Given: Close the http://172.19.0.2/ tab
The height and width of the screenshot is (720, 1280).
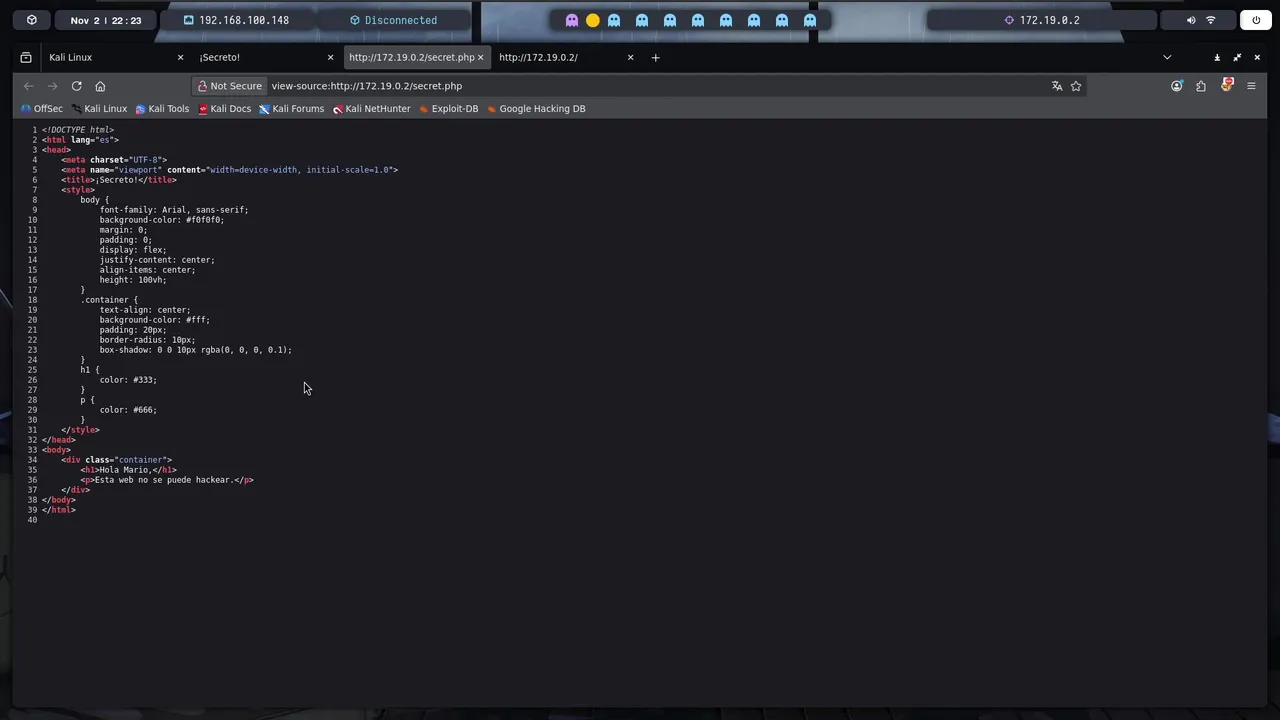Looking at the screenshot, I should (630, 57).
